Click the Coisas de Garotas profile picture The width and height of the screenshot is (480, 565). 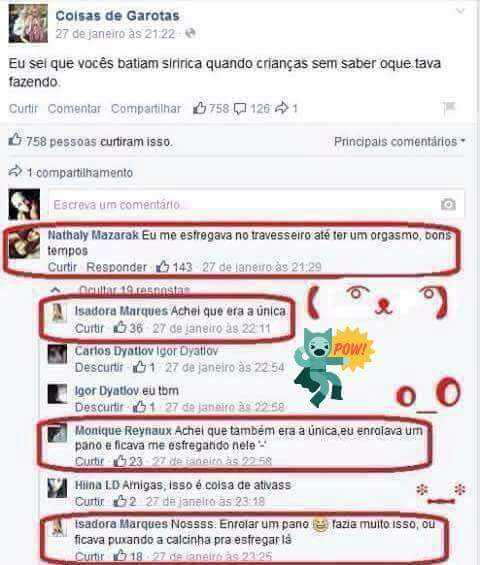tap(28, 24)
